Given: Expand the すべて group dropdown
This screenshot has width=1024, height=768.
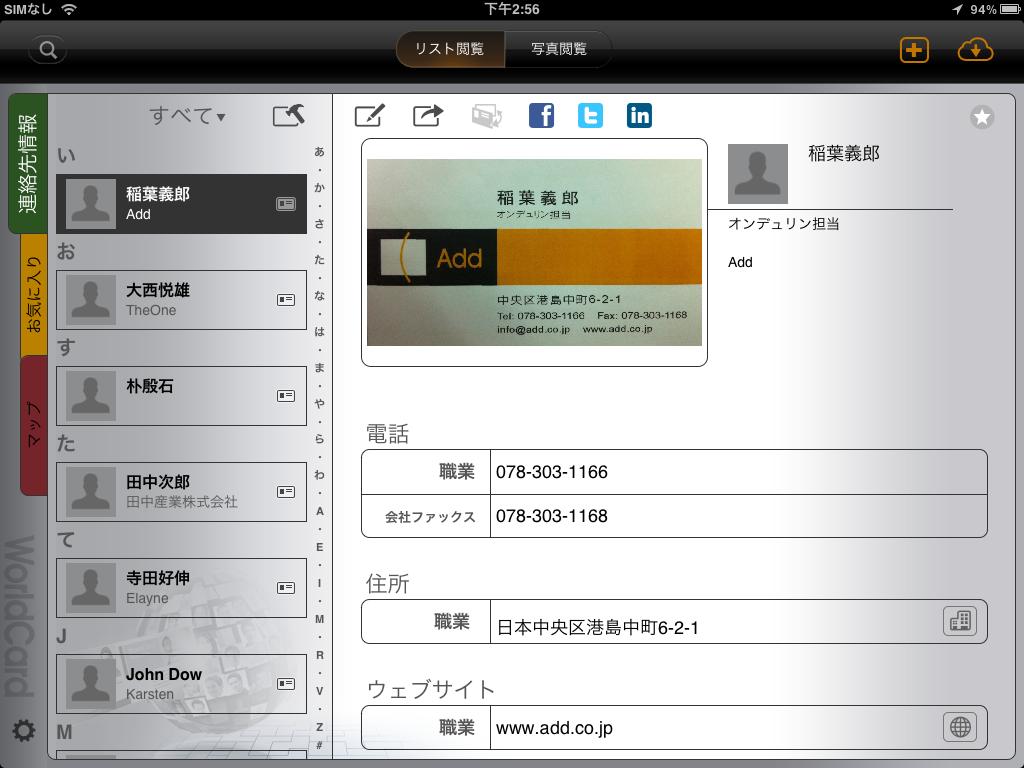Looking at the screenshot, I should [187, 116].
